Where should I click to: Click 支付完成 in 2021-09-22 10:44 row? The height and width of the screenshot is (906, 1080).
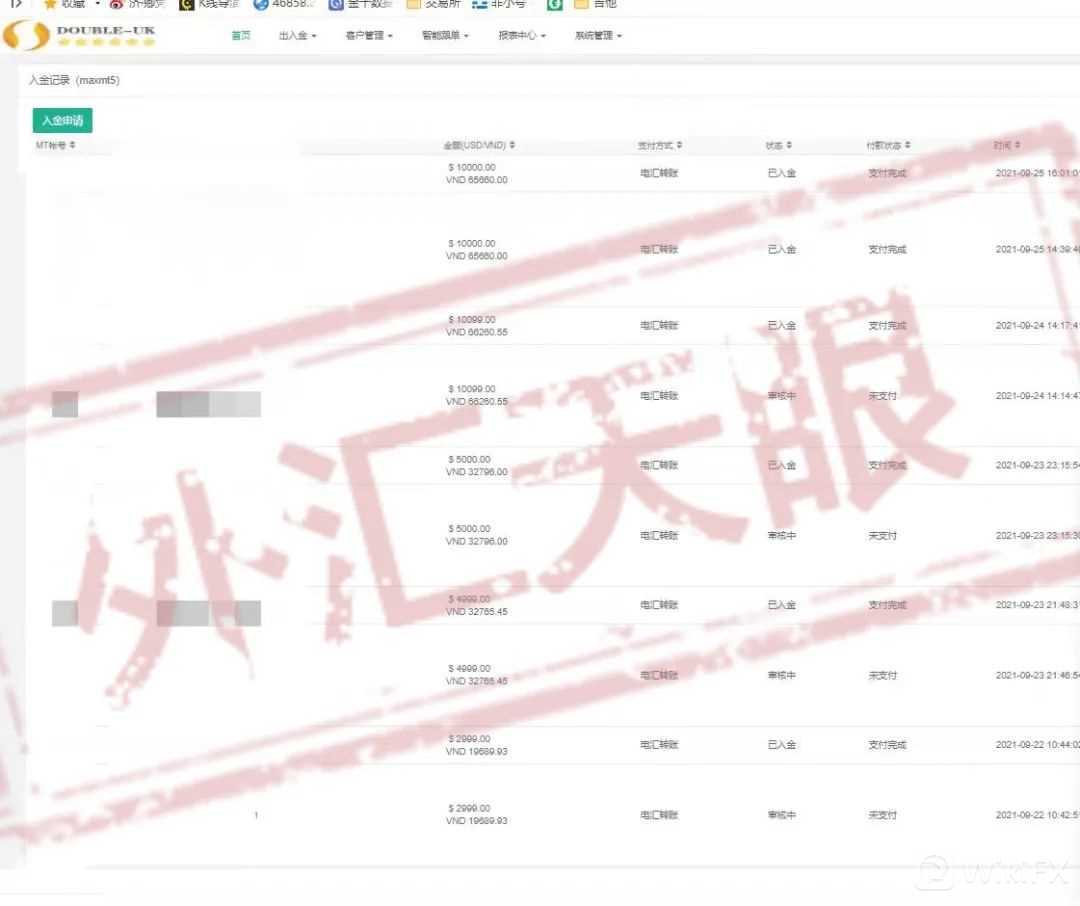[887, 745]
